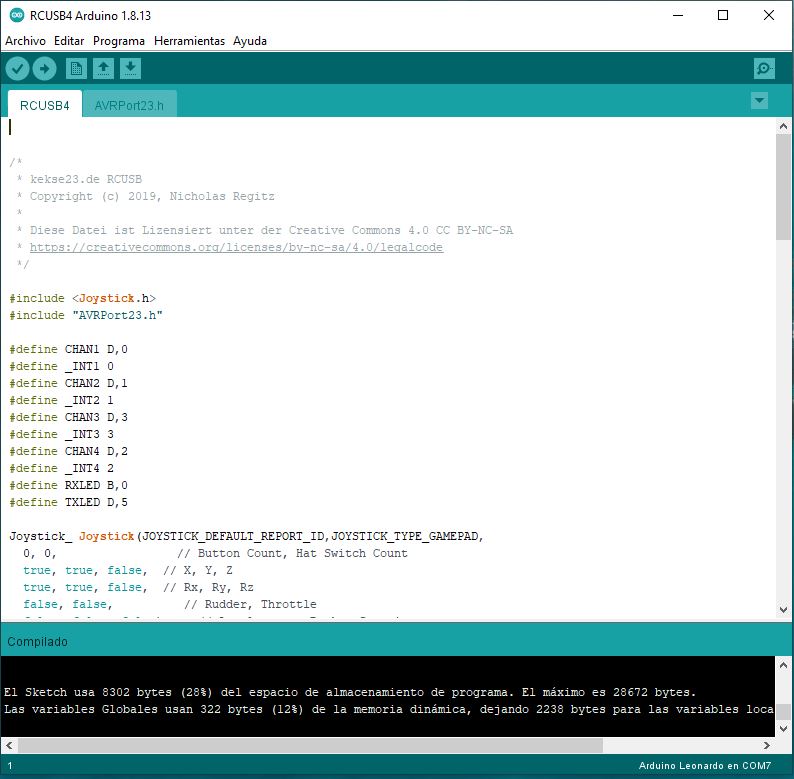This screenshot has width=794, height=779.
Task: Click the #define _INT2 1 line
Action: (x=61, y=400)
